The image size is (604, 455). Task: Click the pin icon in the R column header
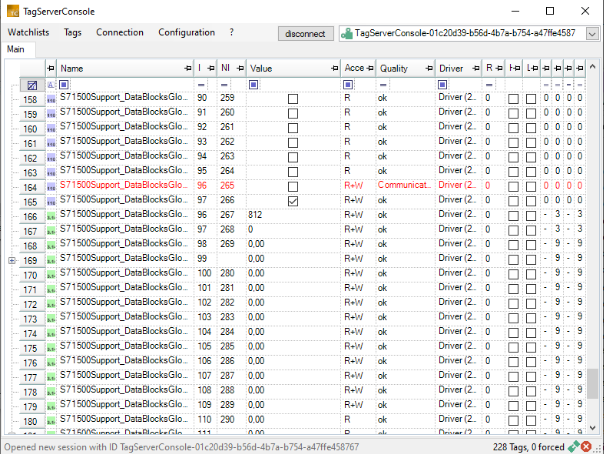coord(499,69)
